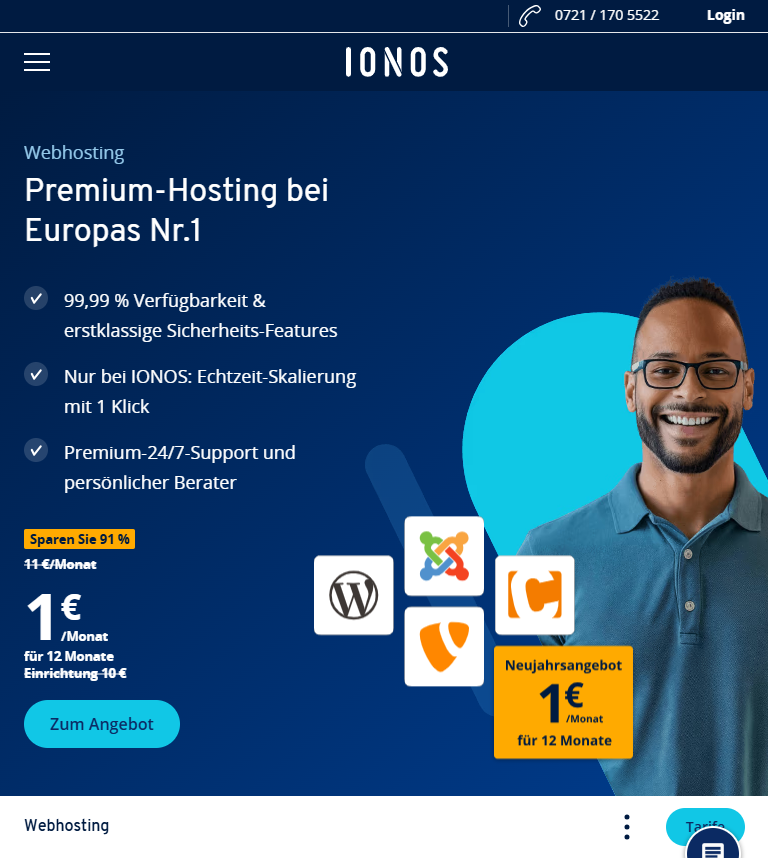Click the checkmark beside Premium-24/7-Support

point(36,451)
